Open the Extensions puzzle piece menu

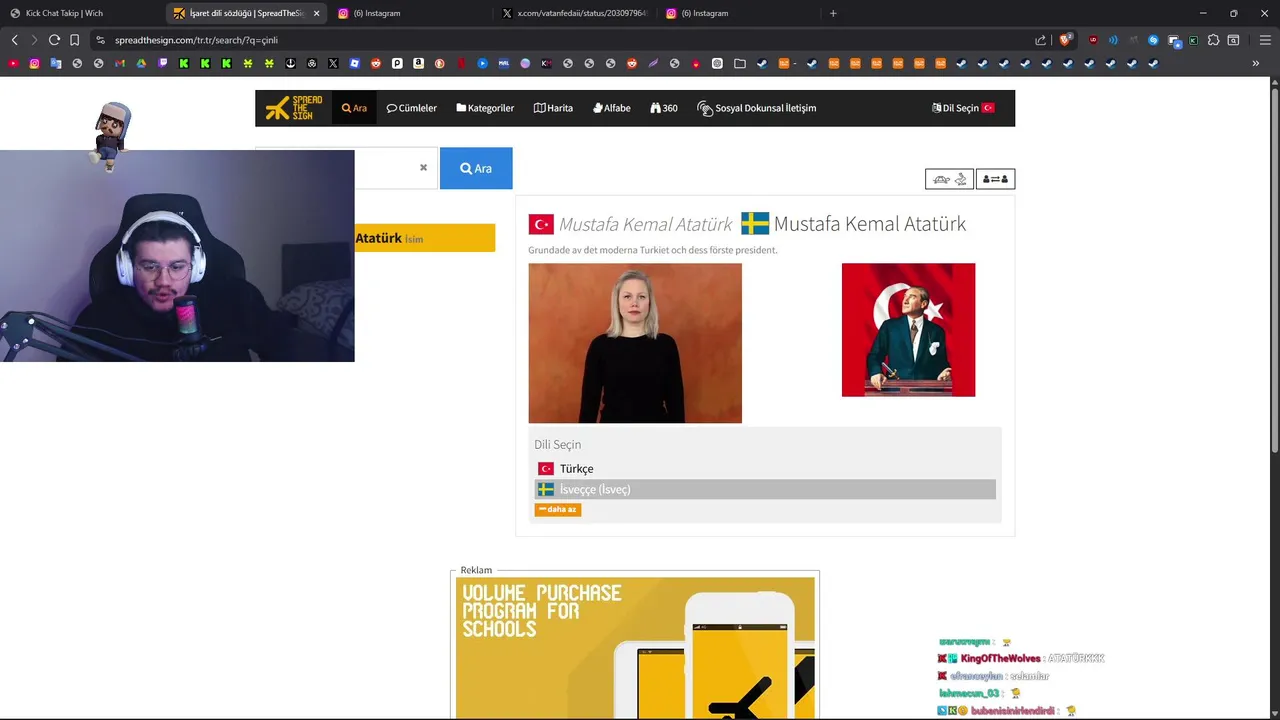[1213, 40]
